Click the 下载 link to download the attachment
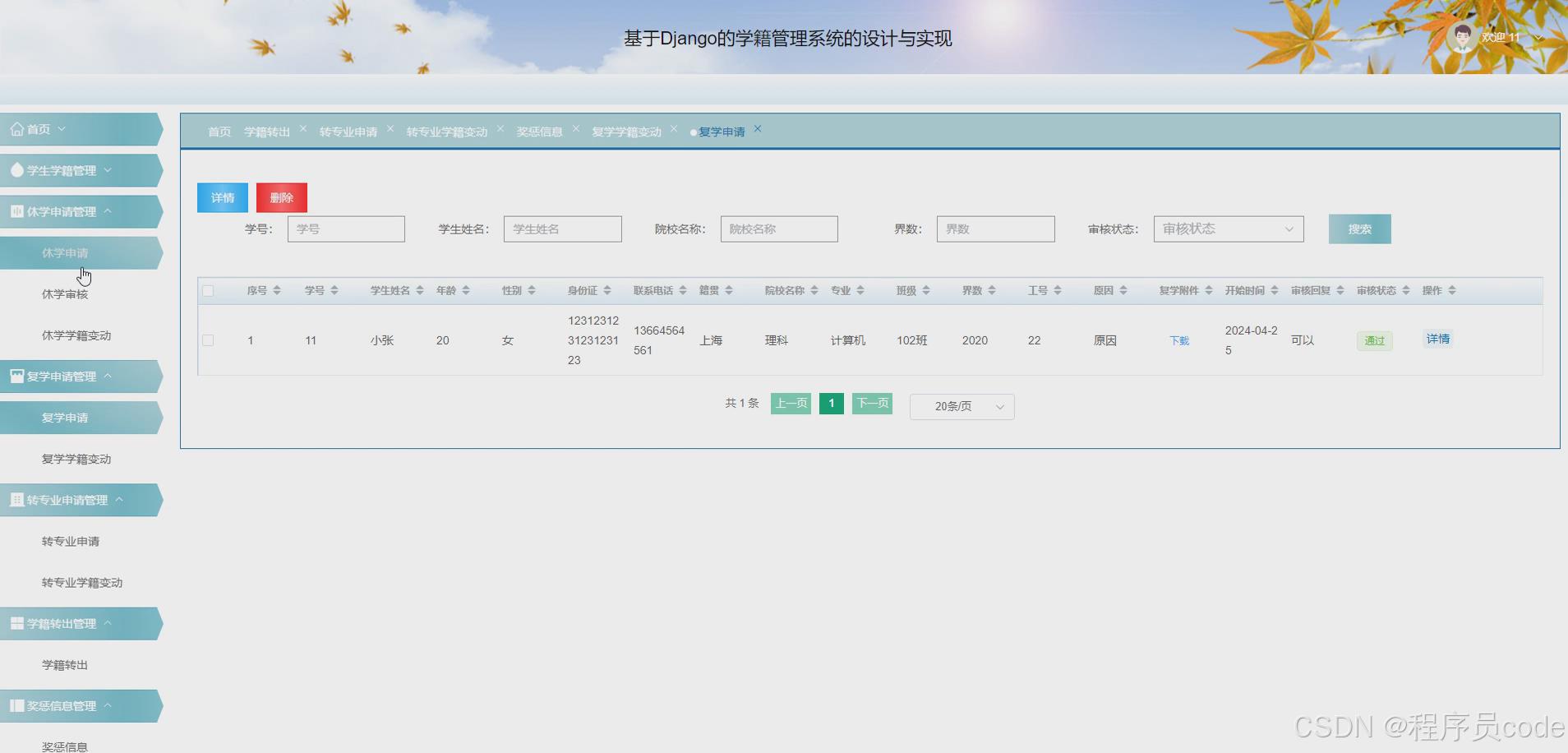1568x753 pixels. [1179, 340]
